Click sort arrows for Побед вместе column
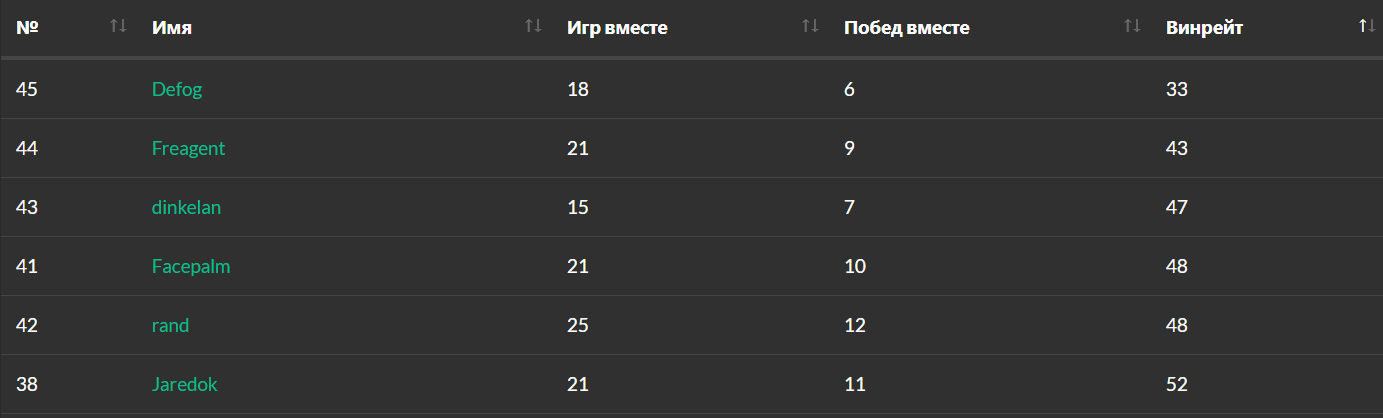1383x418 pixels. click(x=1132, y=27)
